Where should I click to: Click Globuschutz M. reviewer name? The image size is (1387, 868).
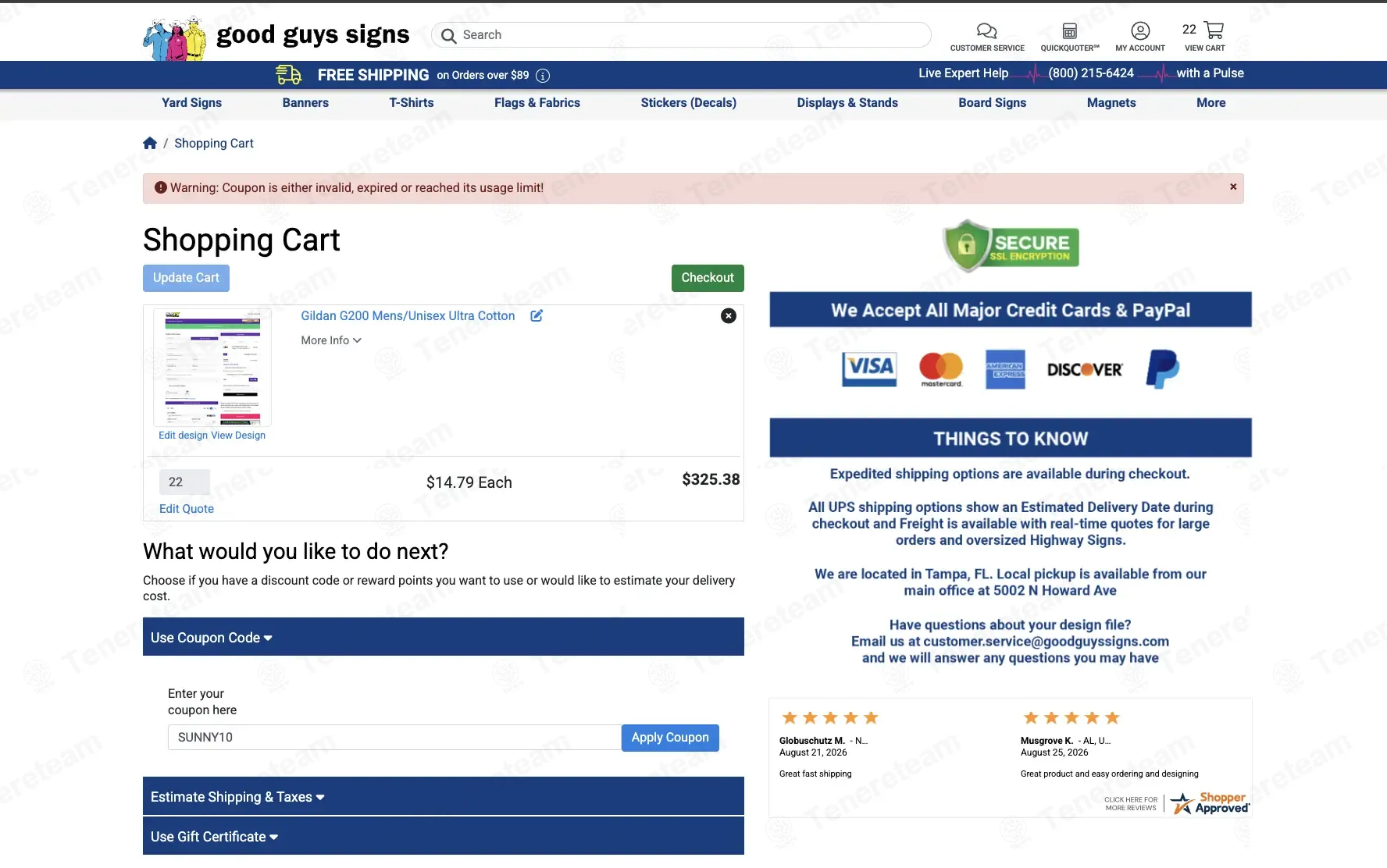[812, 741]
